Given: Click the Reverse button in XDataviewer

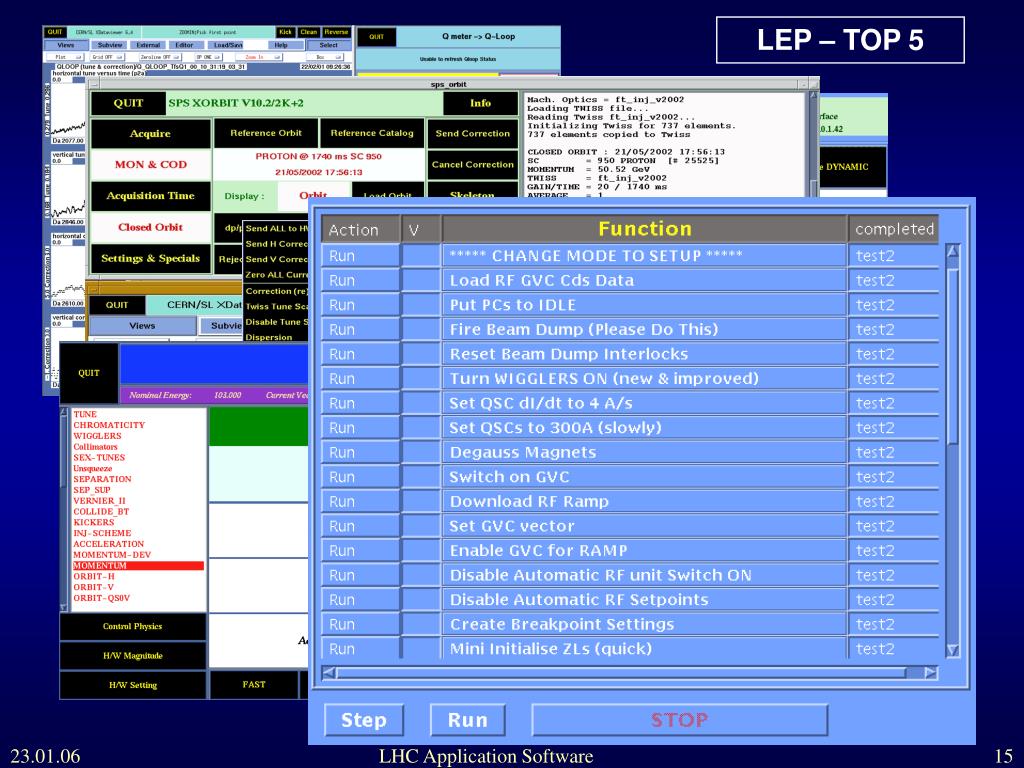Looking at the screenshot, I should point(336,32).
